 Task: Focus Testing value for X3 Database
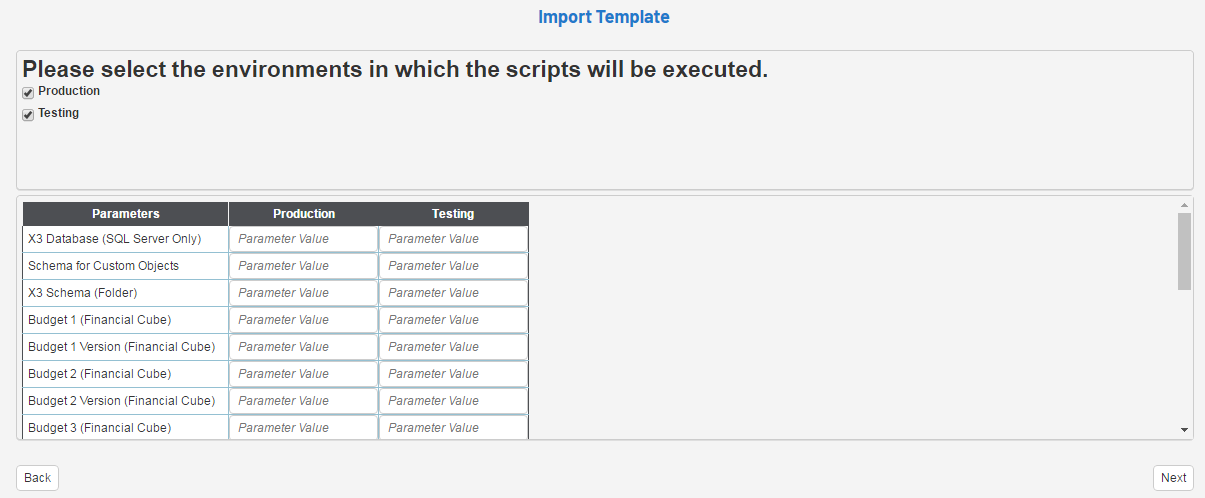(453, 239)
